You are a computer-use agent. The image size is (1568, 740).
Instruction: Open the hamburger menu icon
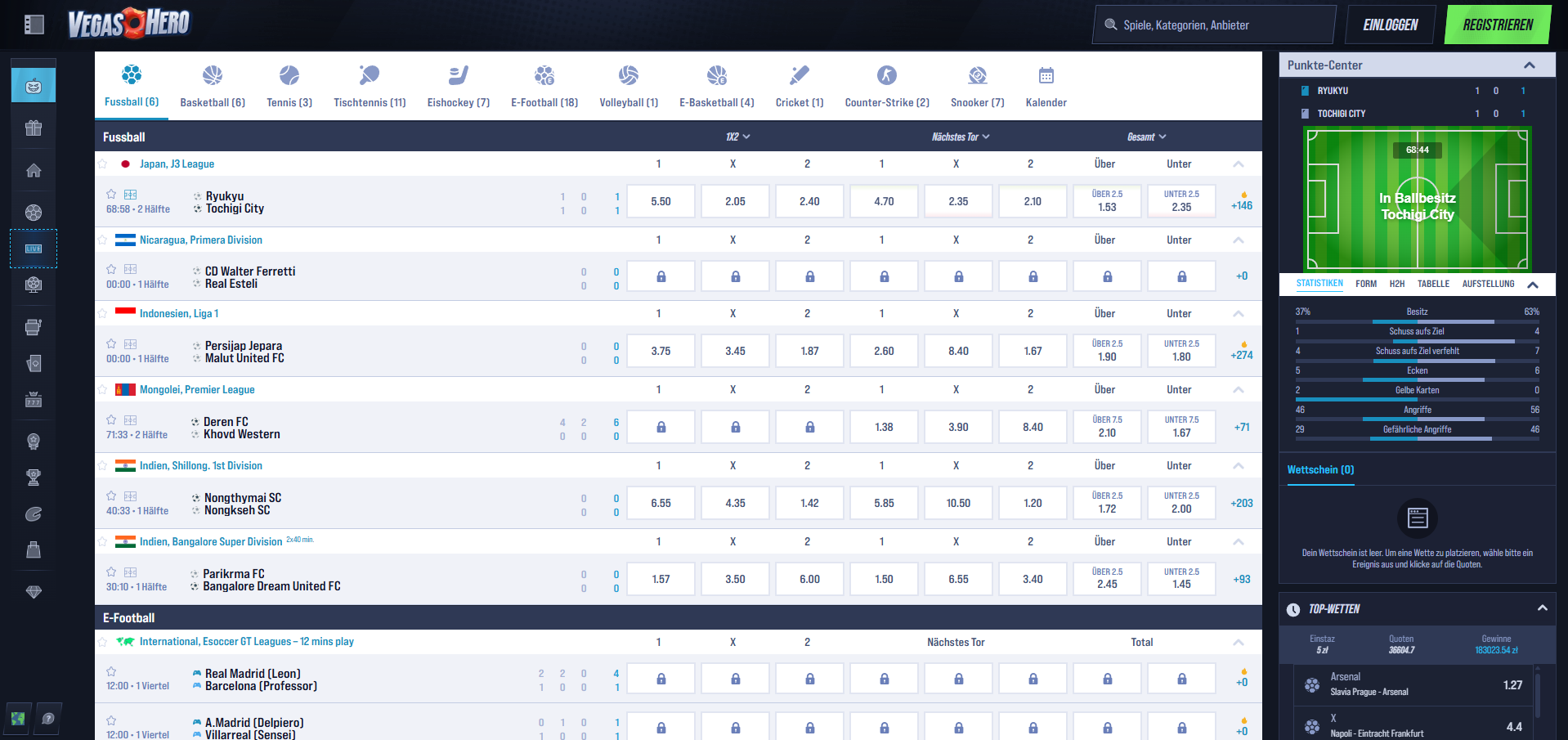(x=34, y=25)
